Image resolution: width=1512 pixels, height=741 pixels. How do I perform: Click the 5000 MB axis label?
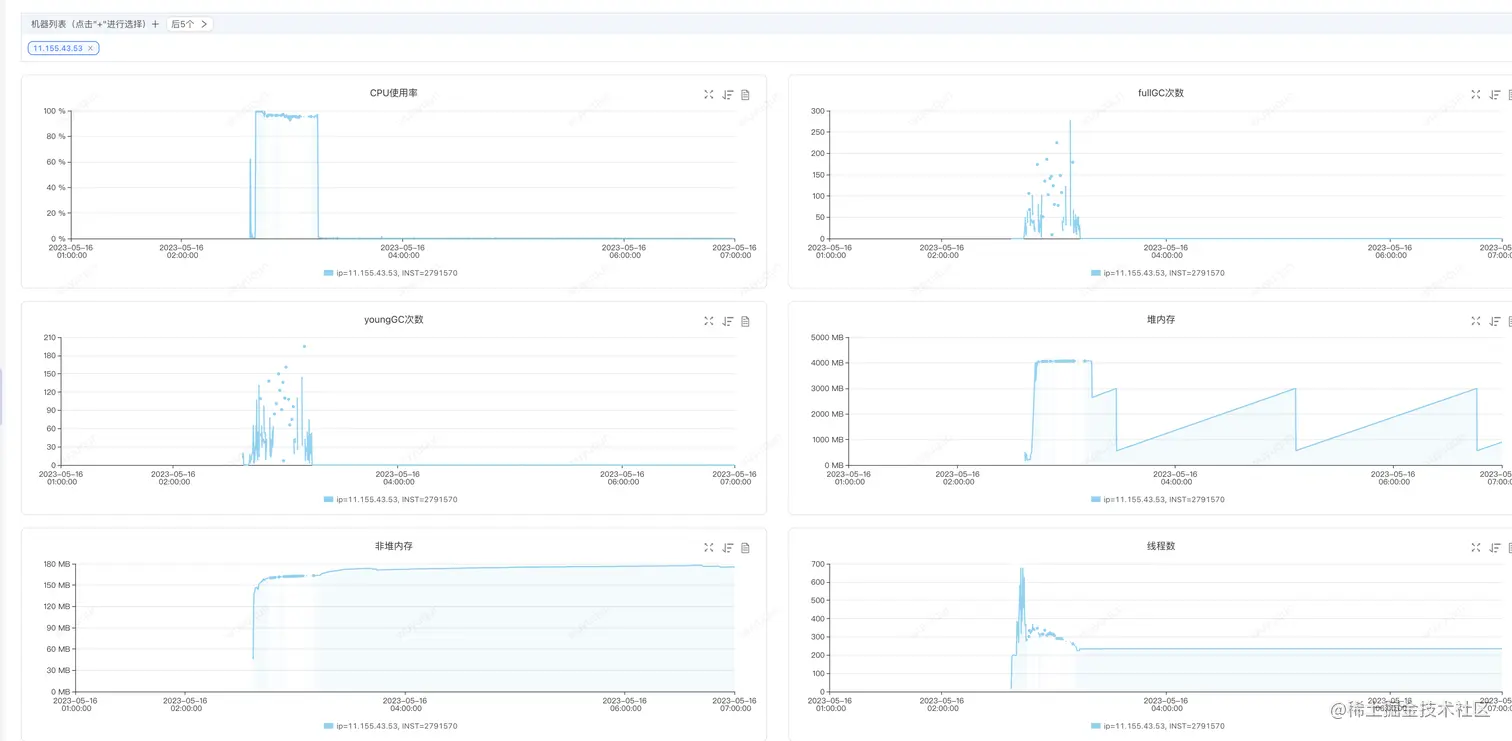coord(827,338)
